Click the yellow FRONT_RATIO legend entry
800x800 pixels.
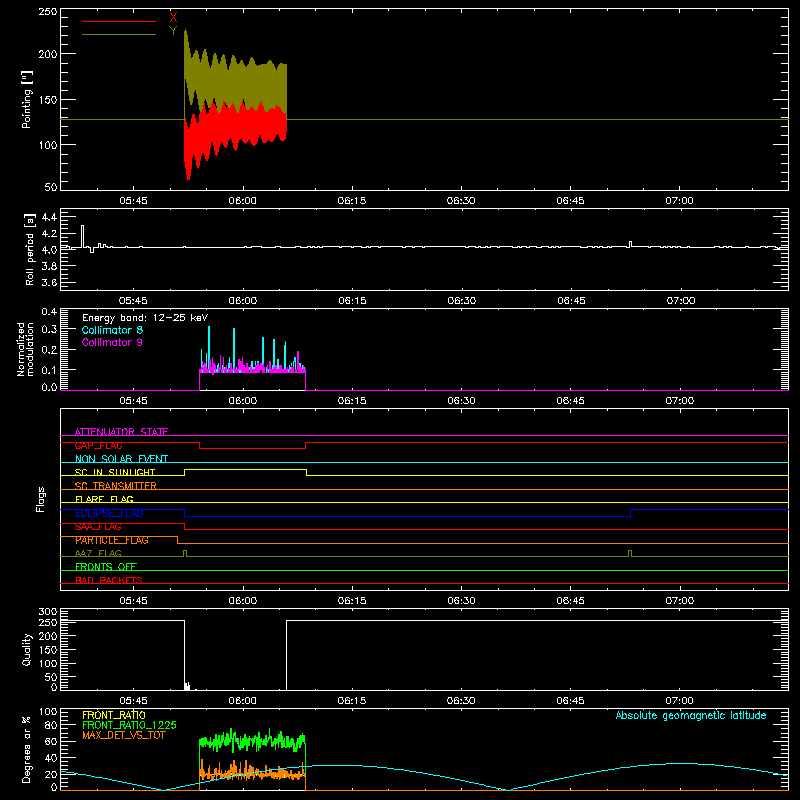[114, 715]
